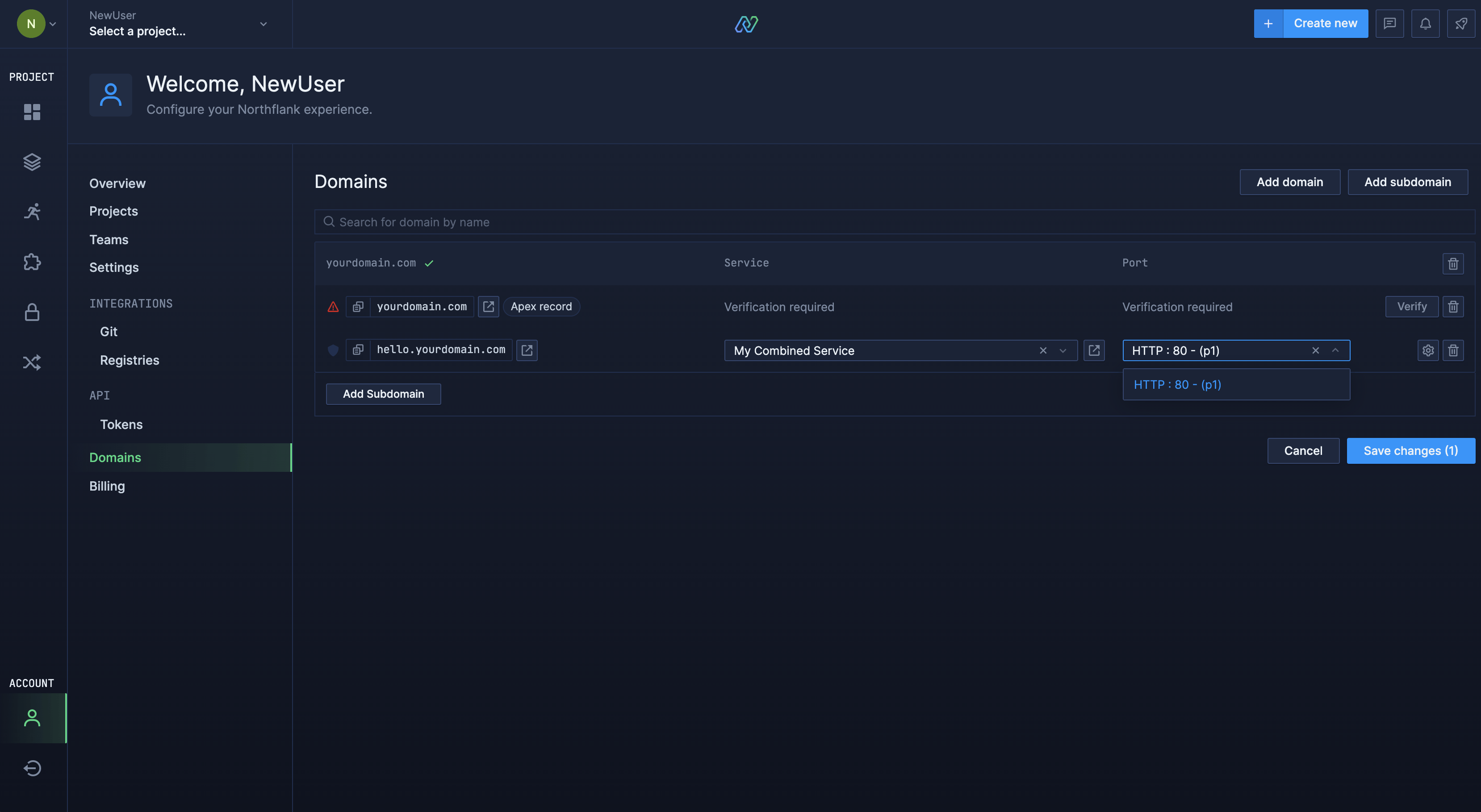
Task: Open hello.yourdomain.com via external link icon
Action: (x=527, y=350)
